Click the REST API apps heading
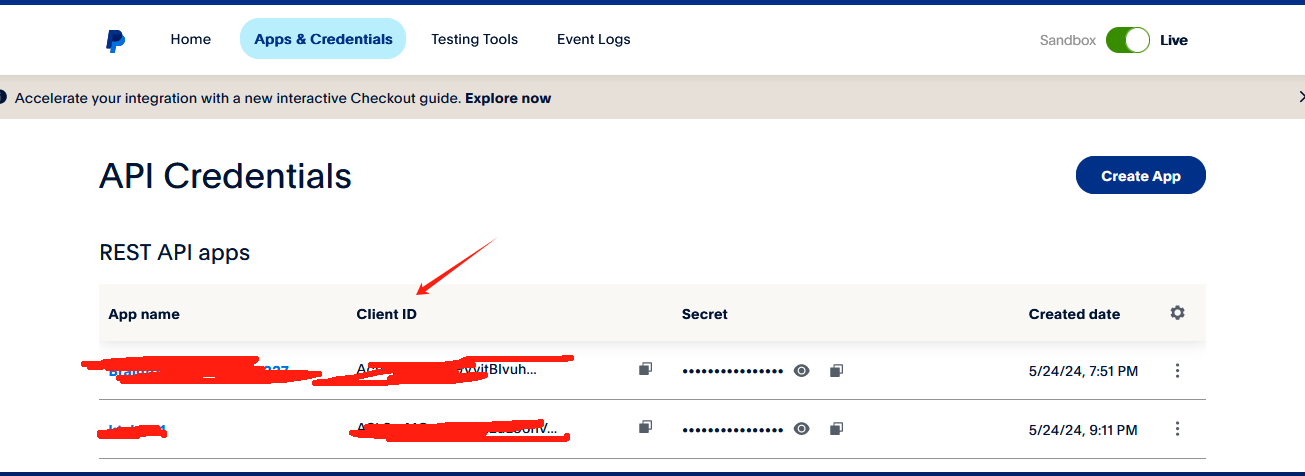 (x=175, y=252)
